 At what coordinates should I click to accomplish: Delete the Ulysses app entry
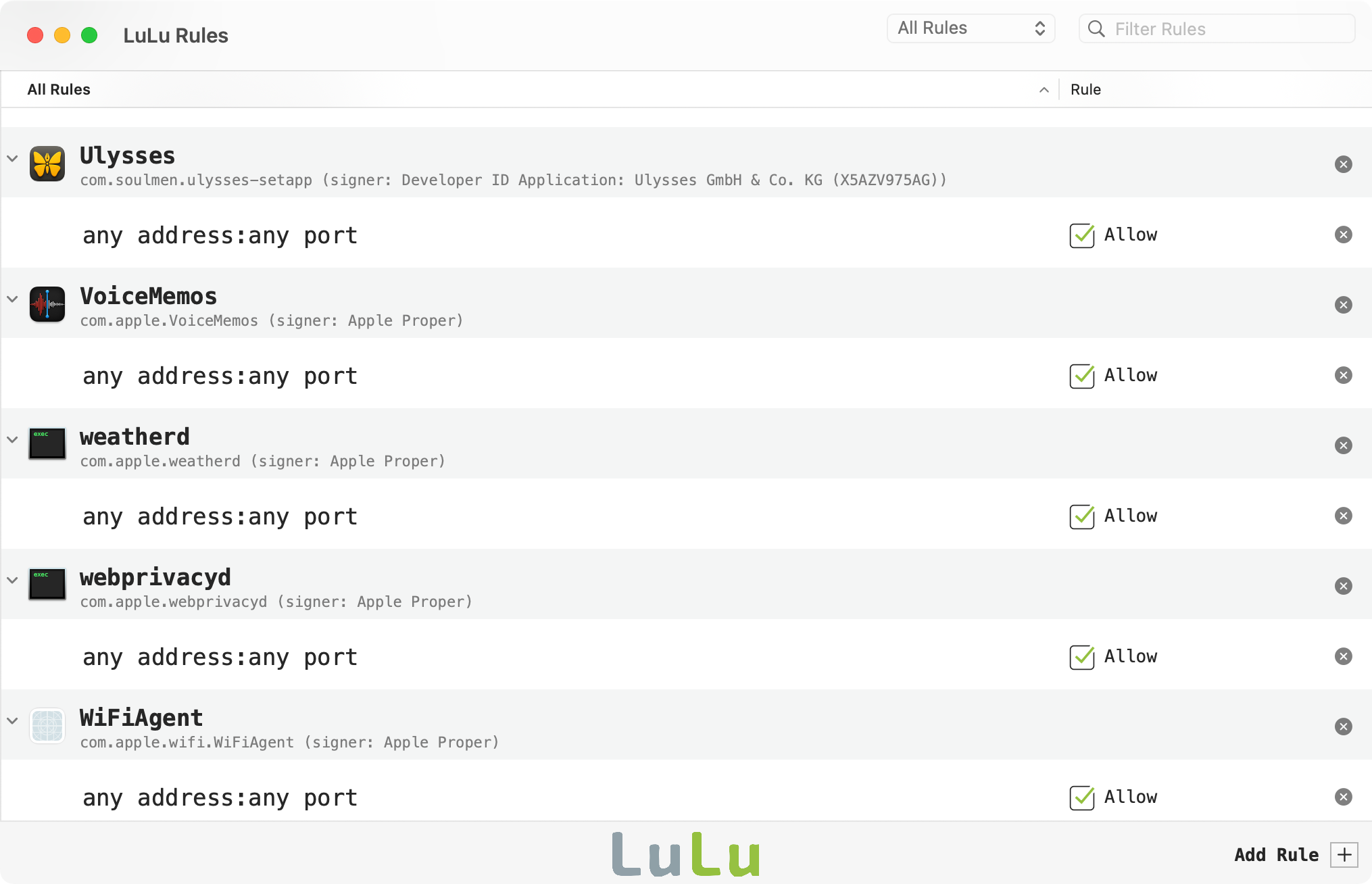(1343, 164)
